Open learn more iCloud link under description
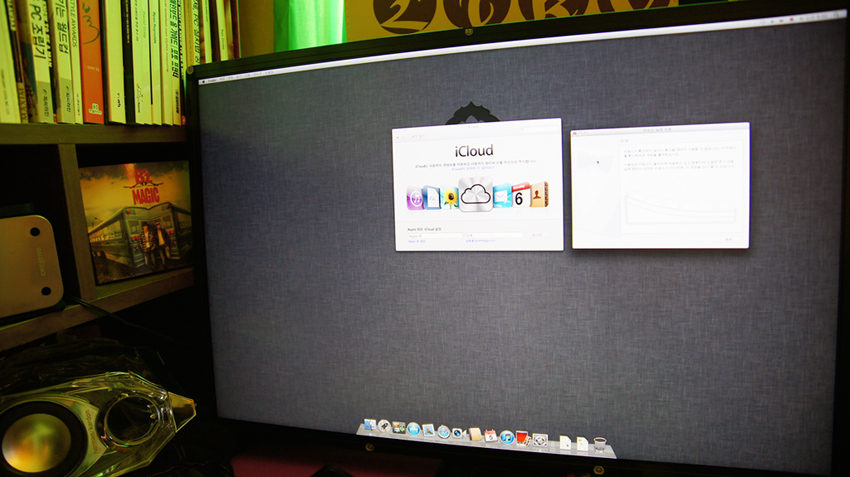Screen dimensions: 850x477 coord(473,169)
